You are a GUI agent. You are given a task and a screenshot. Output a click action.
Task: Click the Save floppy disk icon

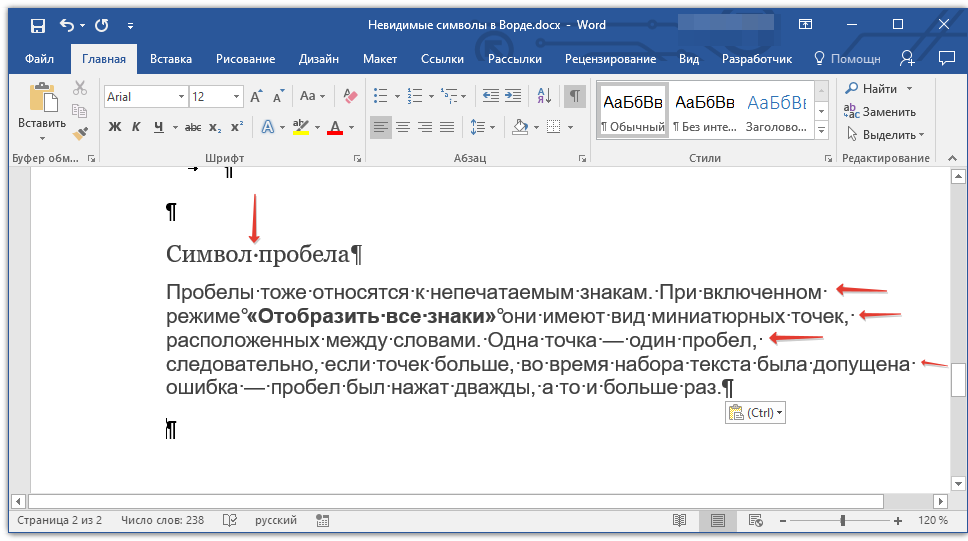point(37,25)
